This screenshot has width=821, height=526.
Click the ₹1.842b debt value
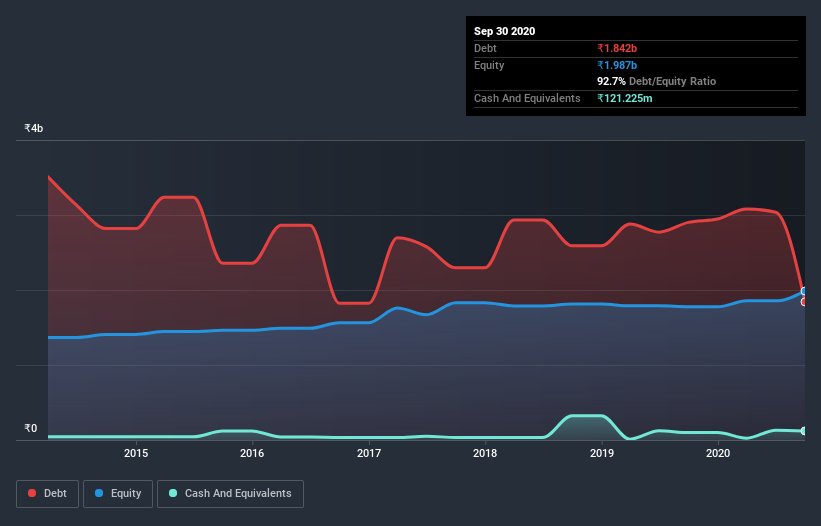tap(617, 48)
